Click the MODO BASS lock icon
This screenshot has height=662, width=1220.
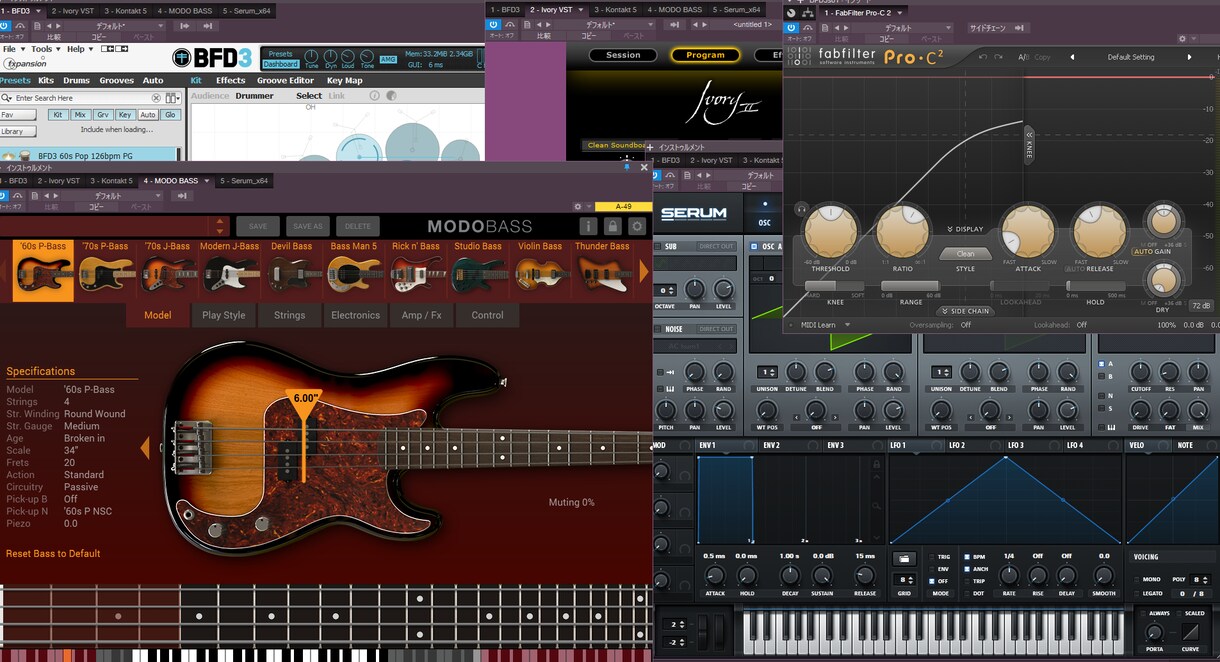click(613, 226)
